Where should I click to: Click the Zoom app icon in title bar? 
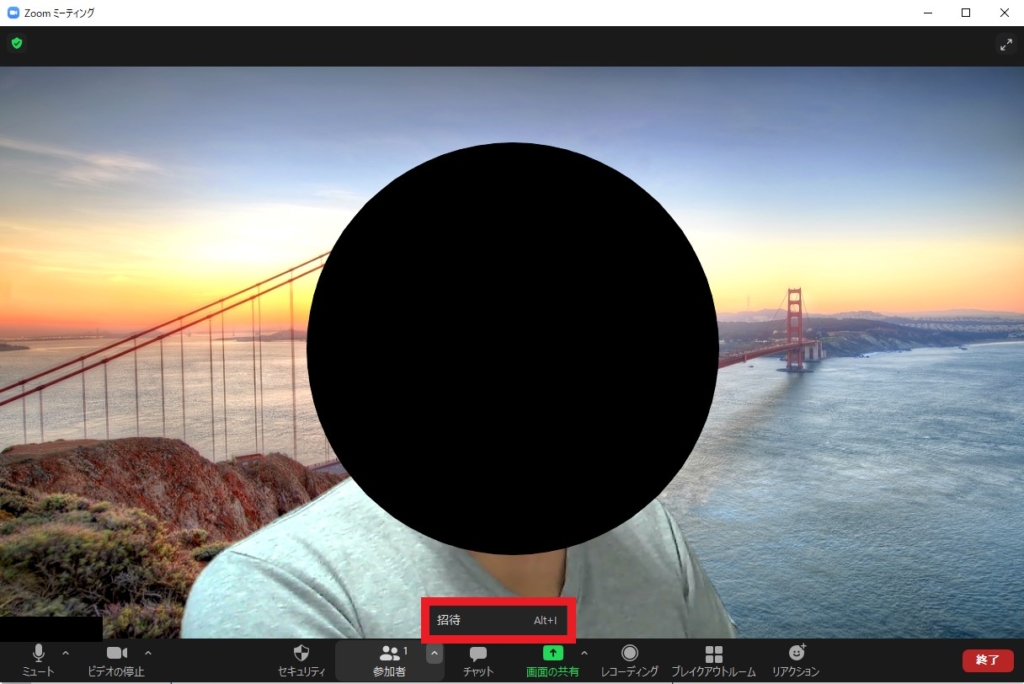12,12
